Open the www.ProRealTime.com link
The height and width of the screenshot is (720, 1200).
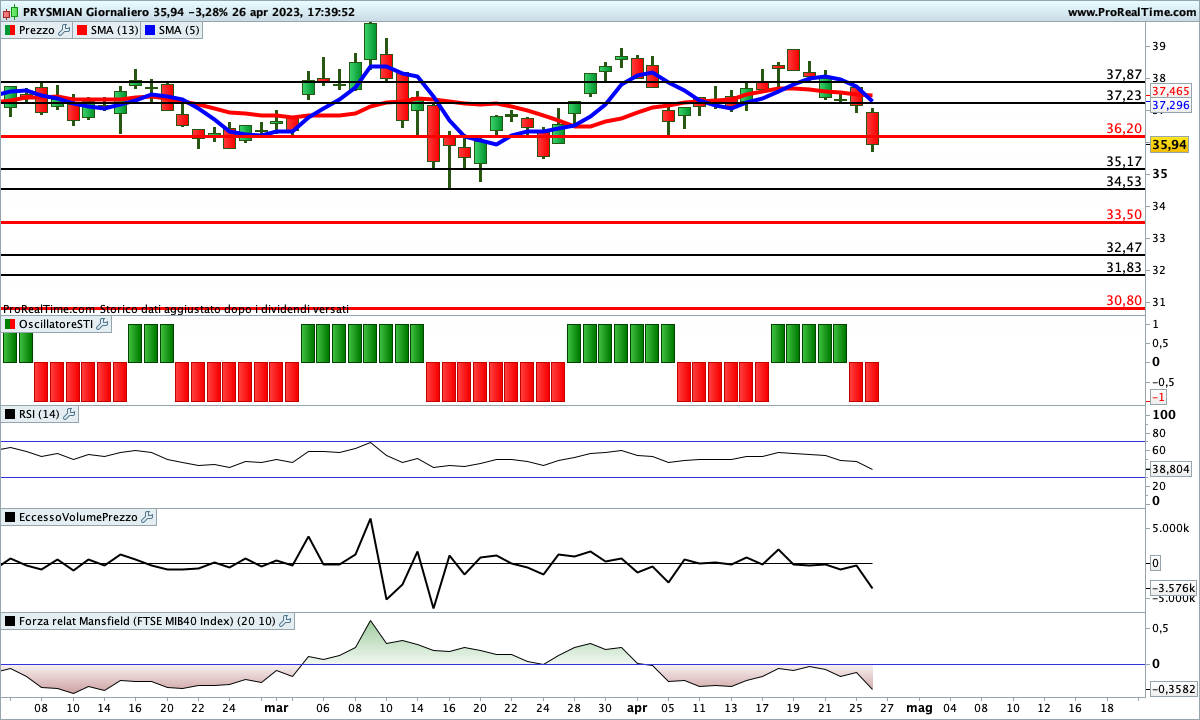click(1131, 12)
